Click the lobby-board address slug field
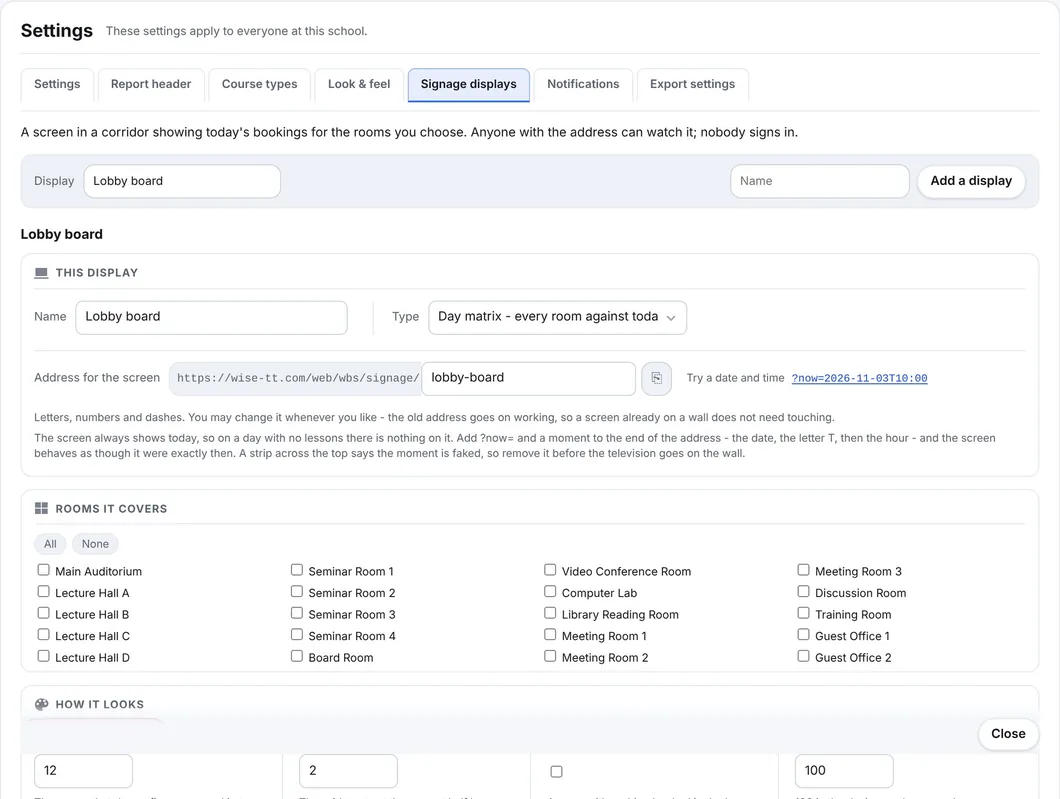This screenshot has height=799, width=1060. 529,379
